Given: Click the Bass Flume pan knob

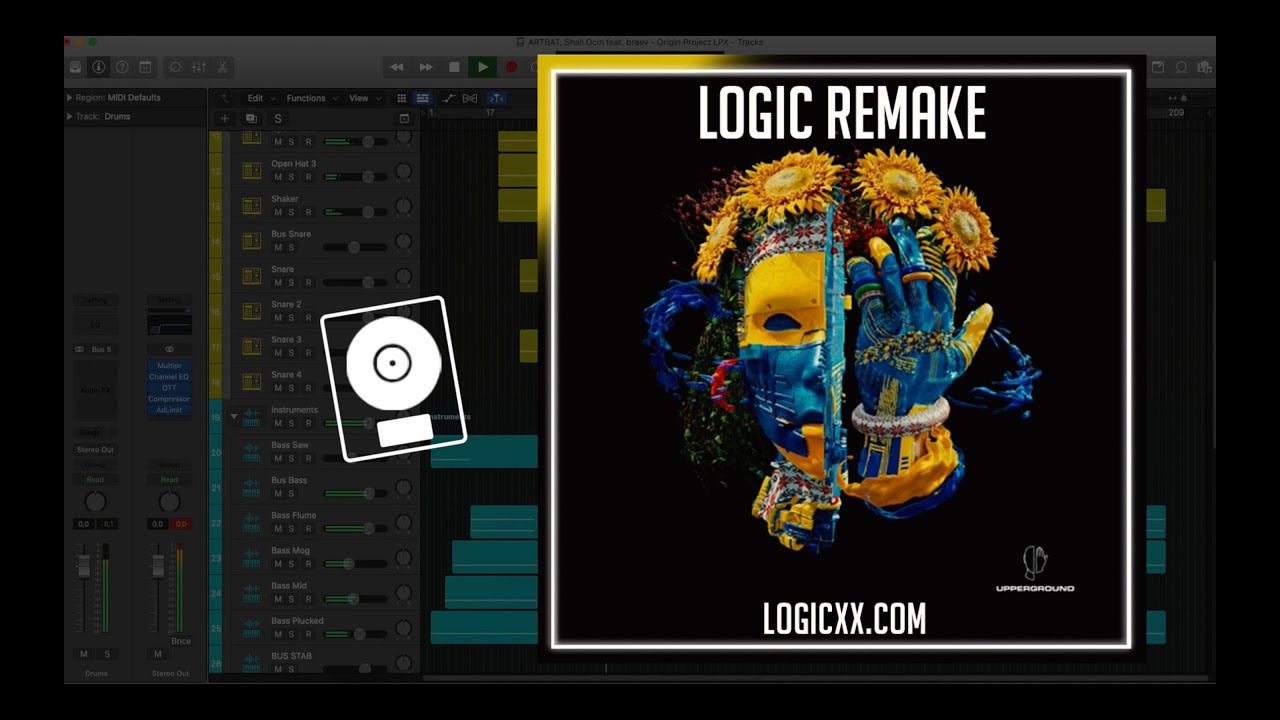Looking at the screenshot, I should click(403, 523).
